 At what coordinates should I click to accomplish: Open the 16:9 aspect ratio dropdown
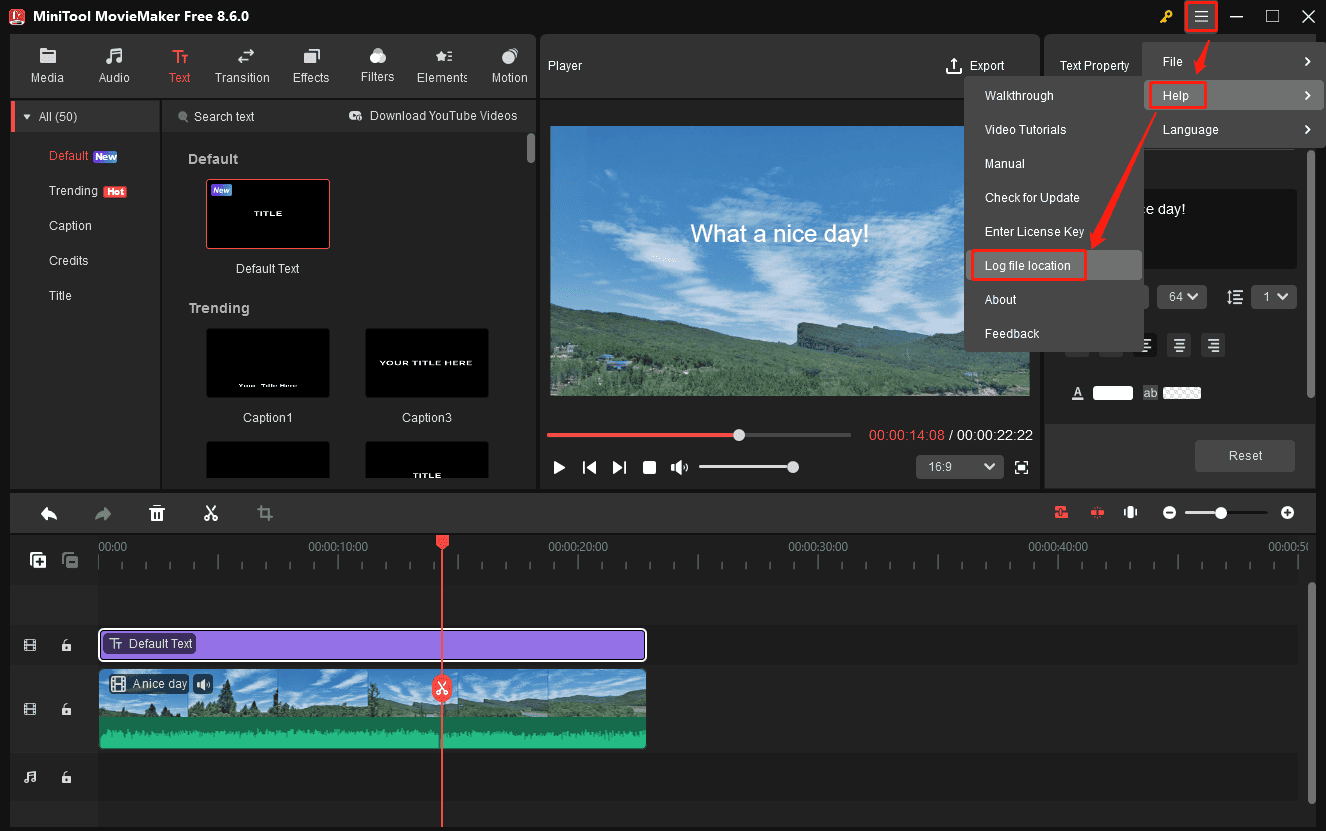point(959,466)
